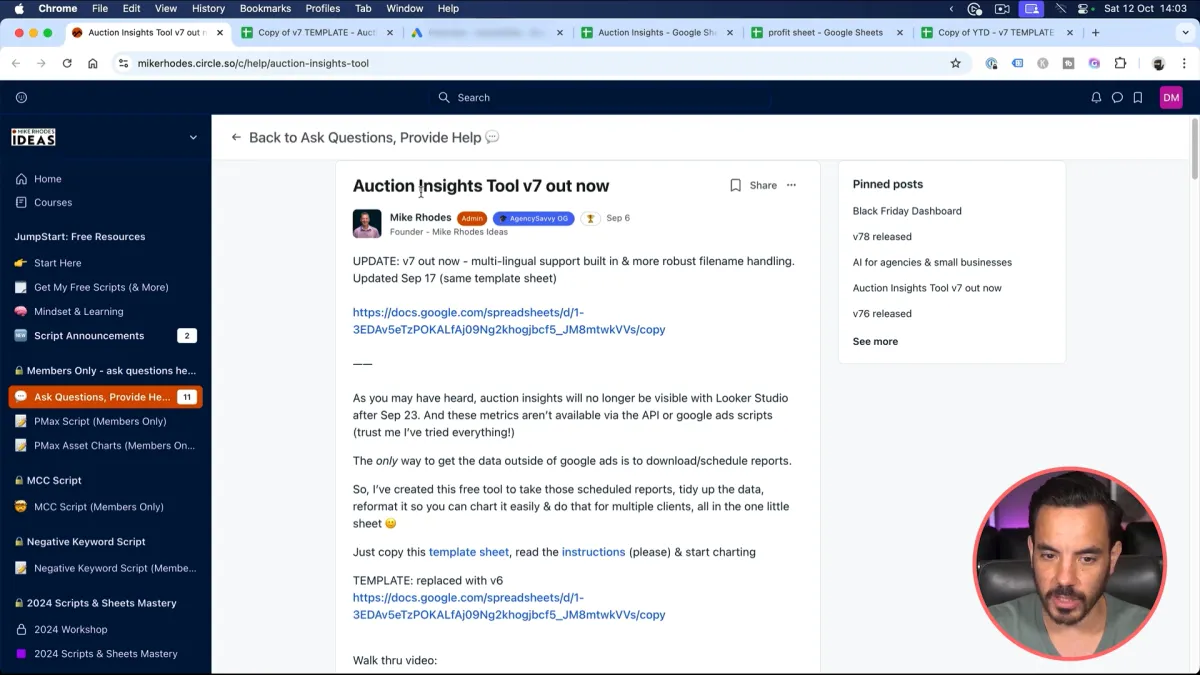The image size is (1200, 675).
Task: Open the Chrome Extensions puzzle icon
Action: click(x=1120, y=63)
